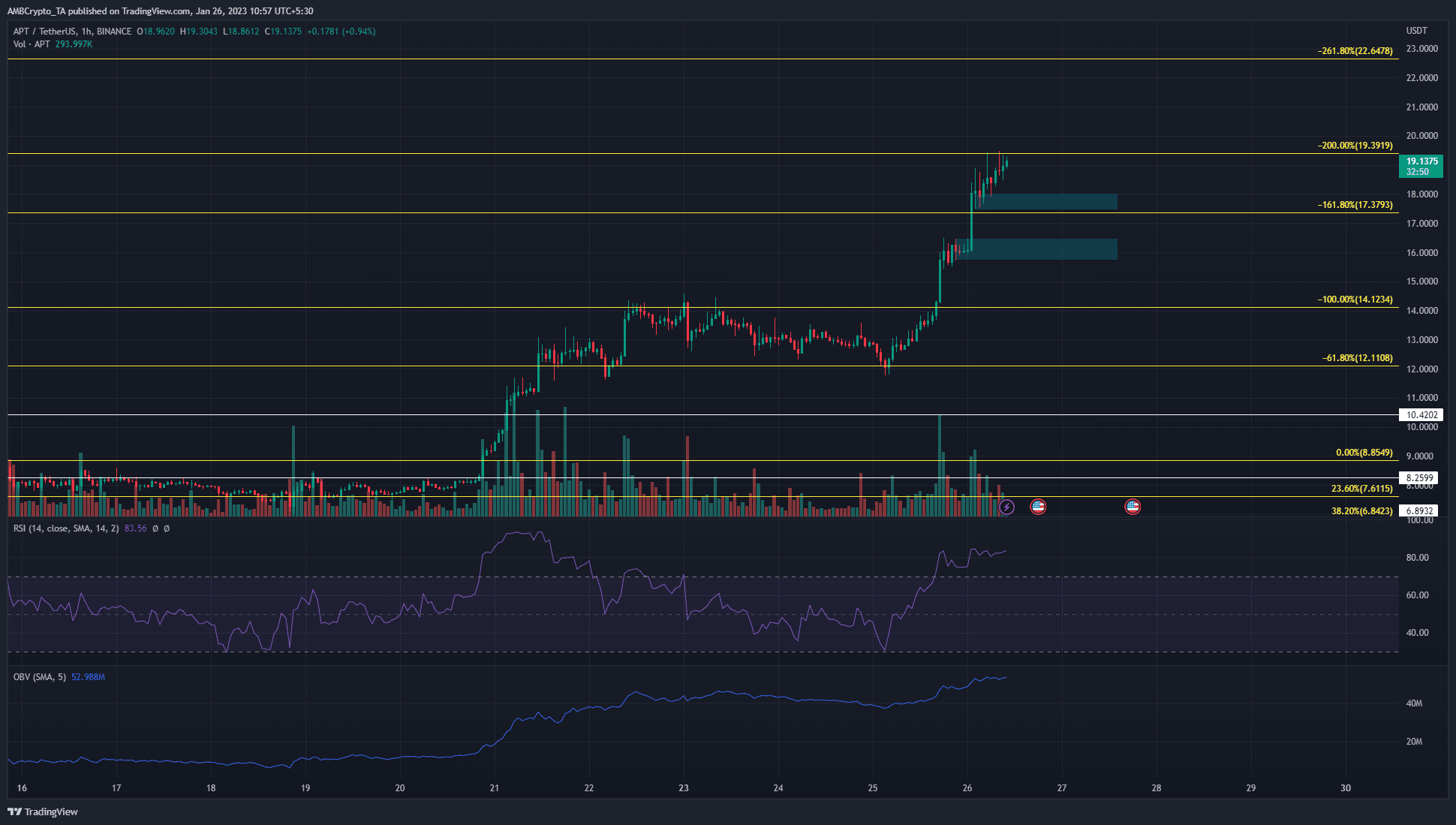
Task: Click the lower teal demand zone rectangle
Action: pyautogui.click(x=1036, y=249)
